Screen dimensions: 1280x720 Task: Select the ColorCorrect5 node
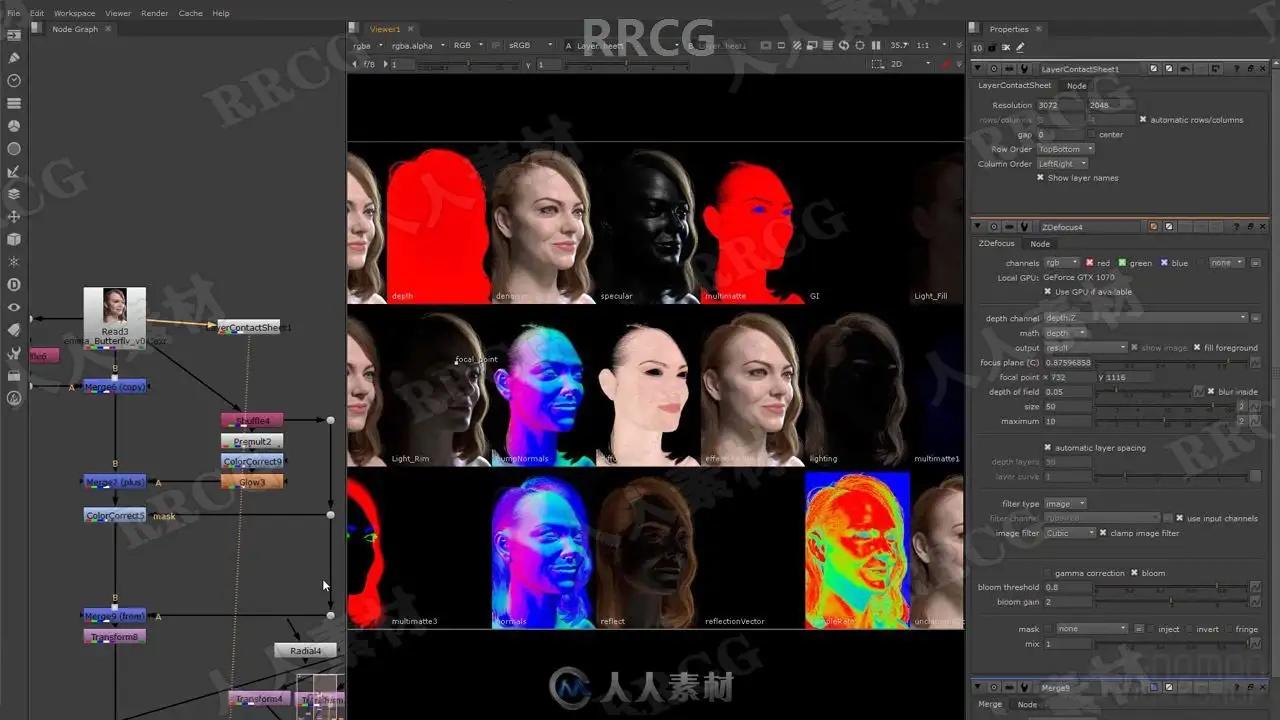coord(115,516)
